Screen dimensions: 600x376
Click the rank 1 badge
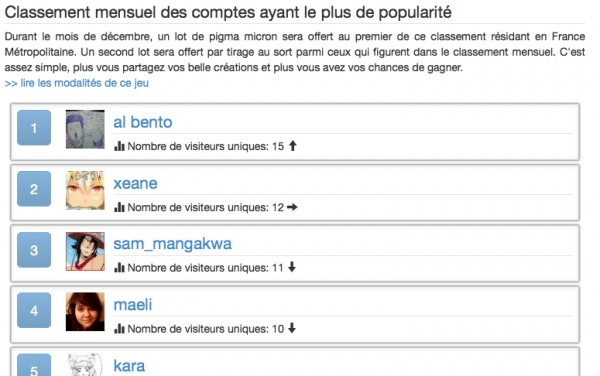pos(34,128)
